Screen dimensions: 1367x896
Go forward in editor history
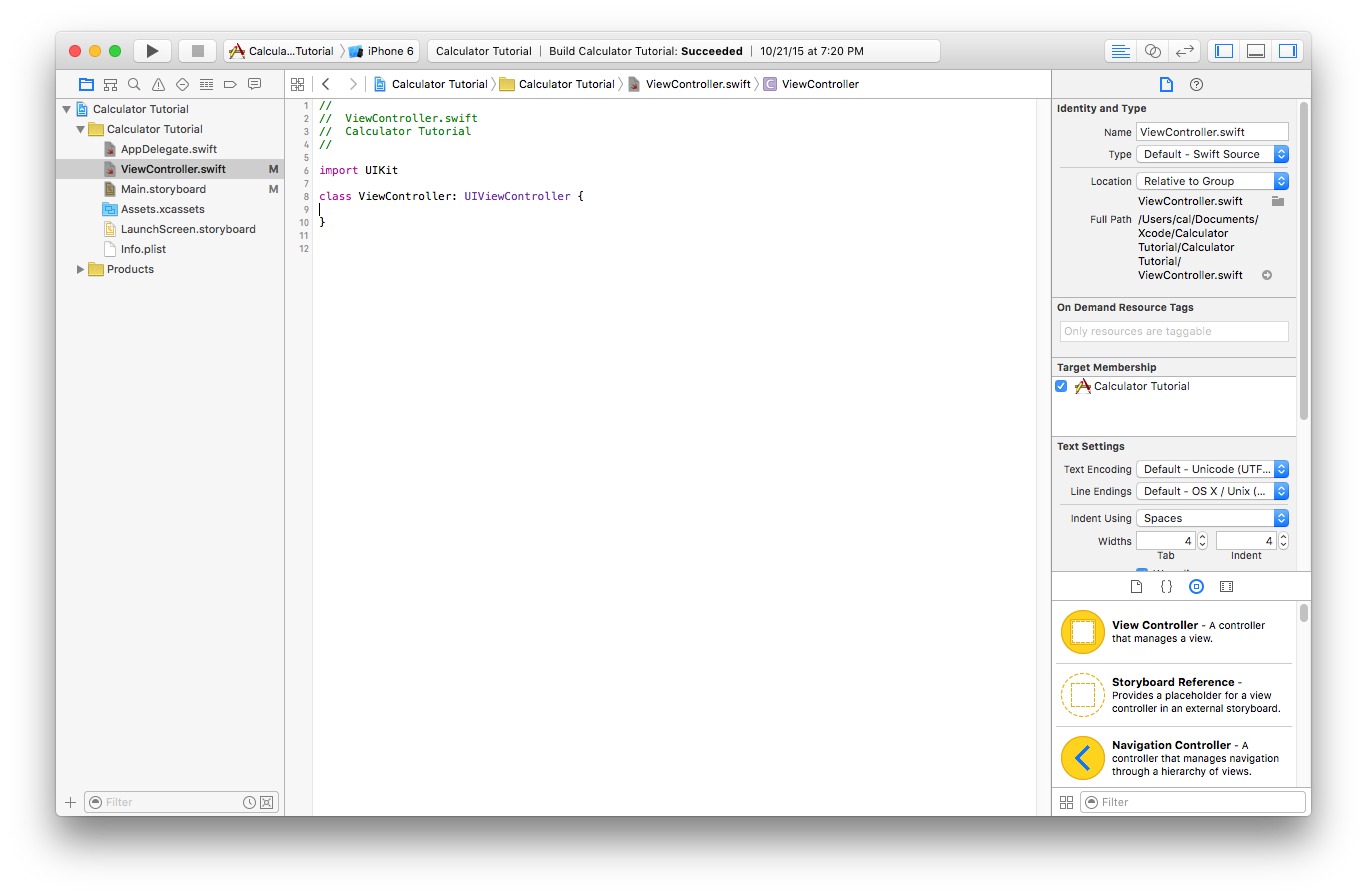pyautogui.click(x=353, y=84)
